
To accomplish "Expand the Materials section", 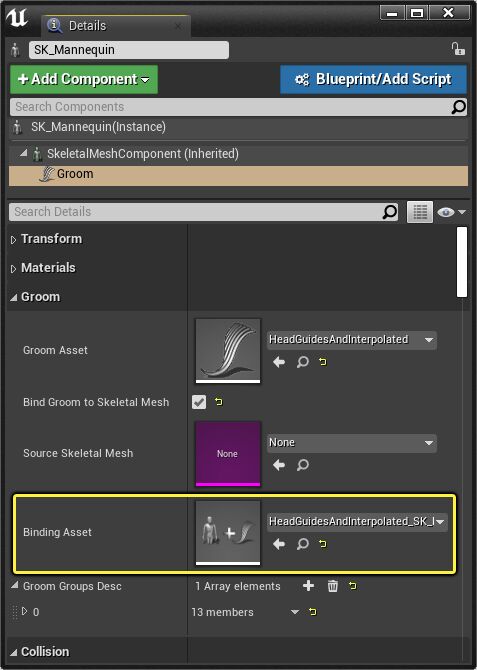I will pyautogui.click(x=13, y=269).
